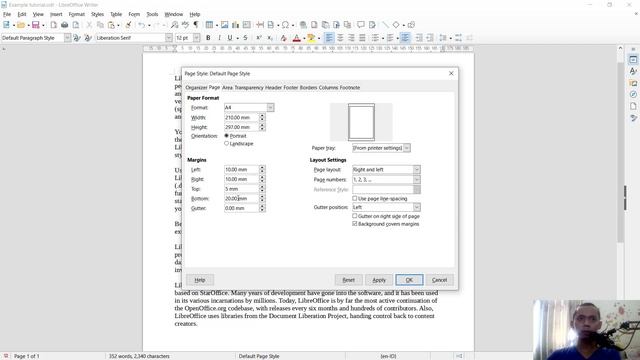Viewport: 640px width, 360px height.
Task: Open the Format menu in menu bar
Action: pos(76,14)
